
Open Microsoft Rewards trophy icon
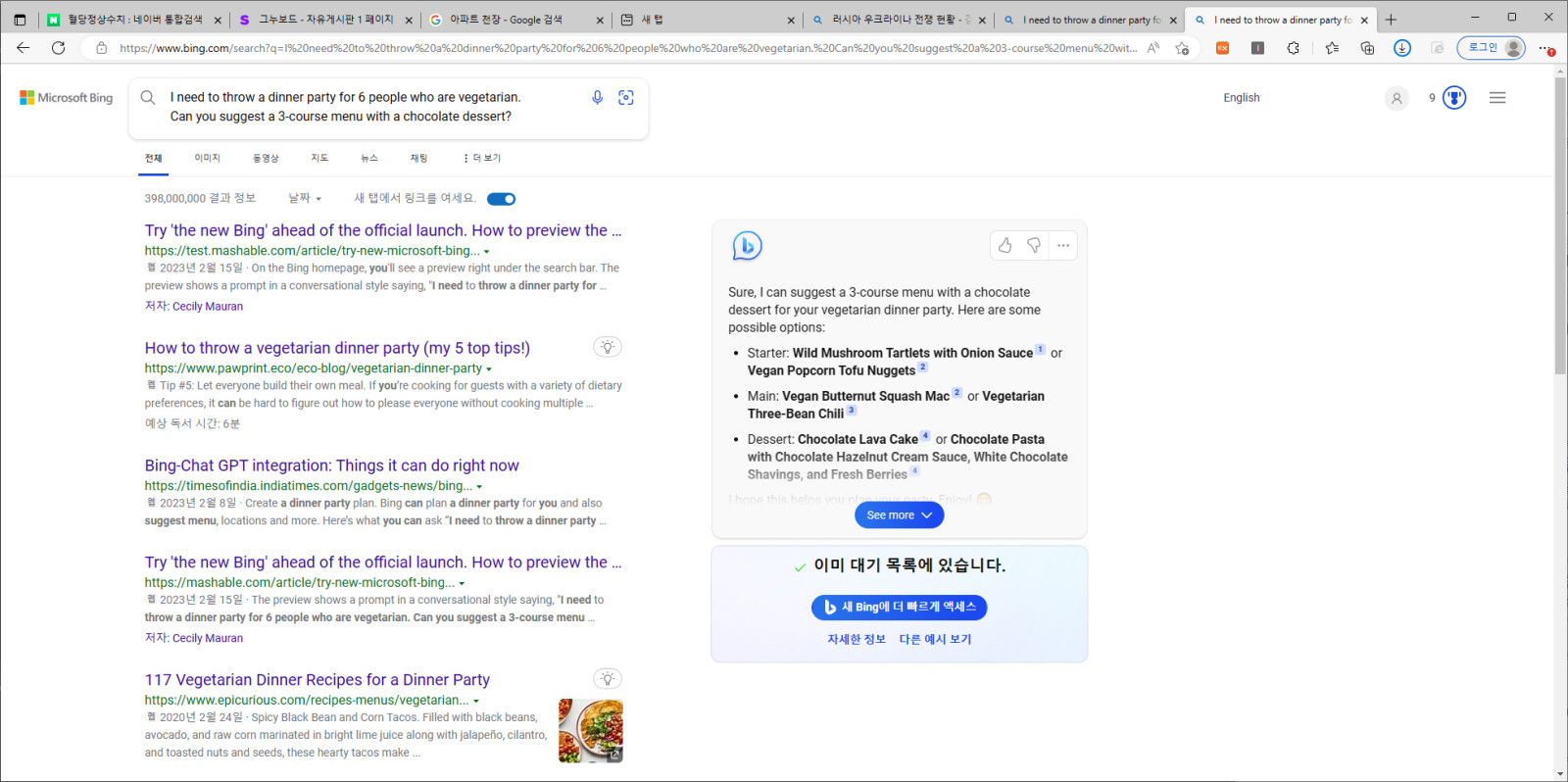pyautogui.click(x=1454, y=98)
